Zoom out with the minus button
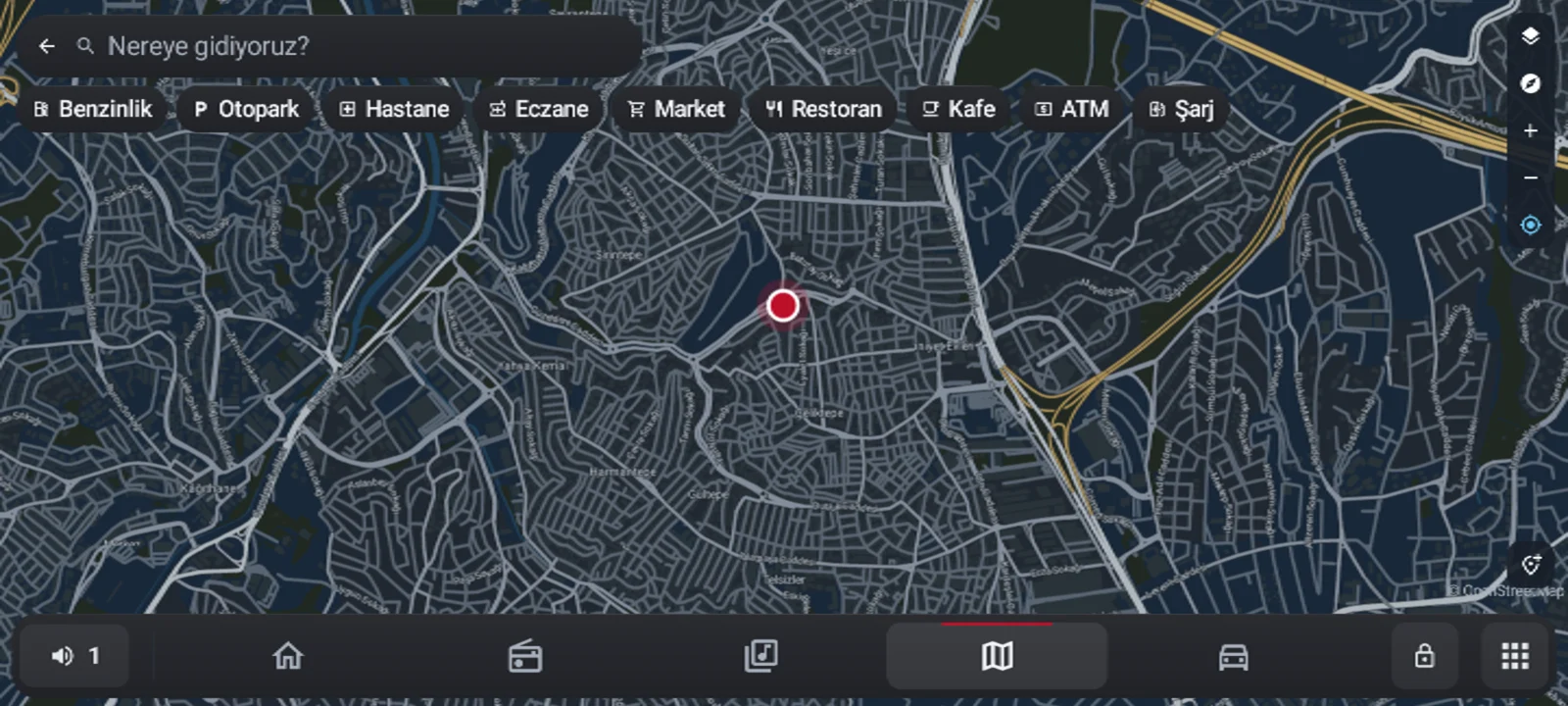The image size is (1568, 706). click(1530, 177)
